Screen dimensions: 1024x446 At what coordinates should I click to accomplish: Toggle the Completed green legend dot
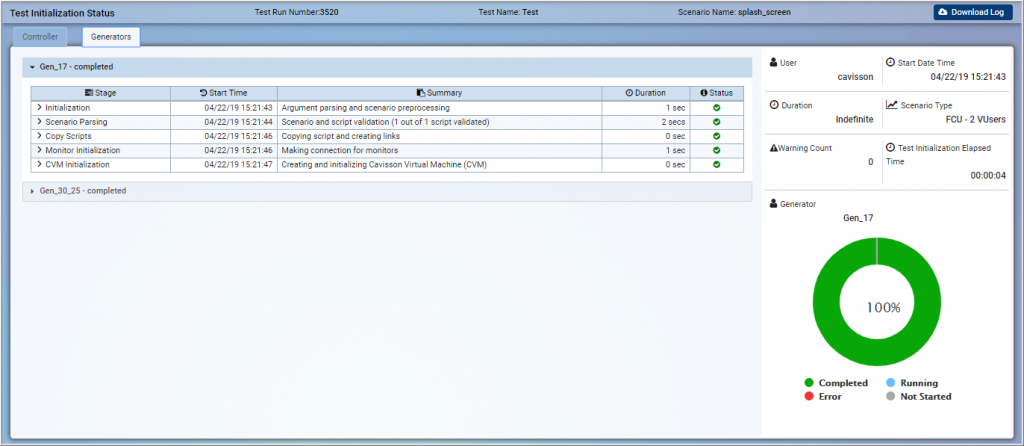tap(809, 383)
